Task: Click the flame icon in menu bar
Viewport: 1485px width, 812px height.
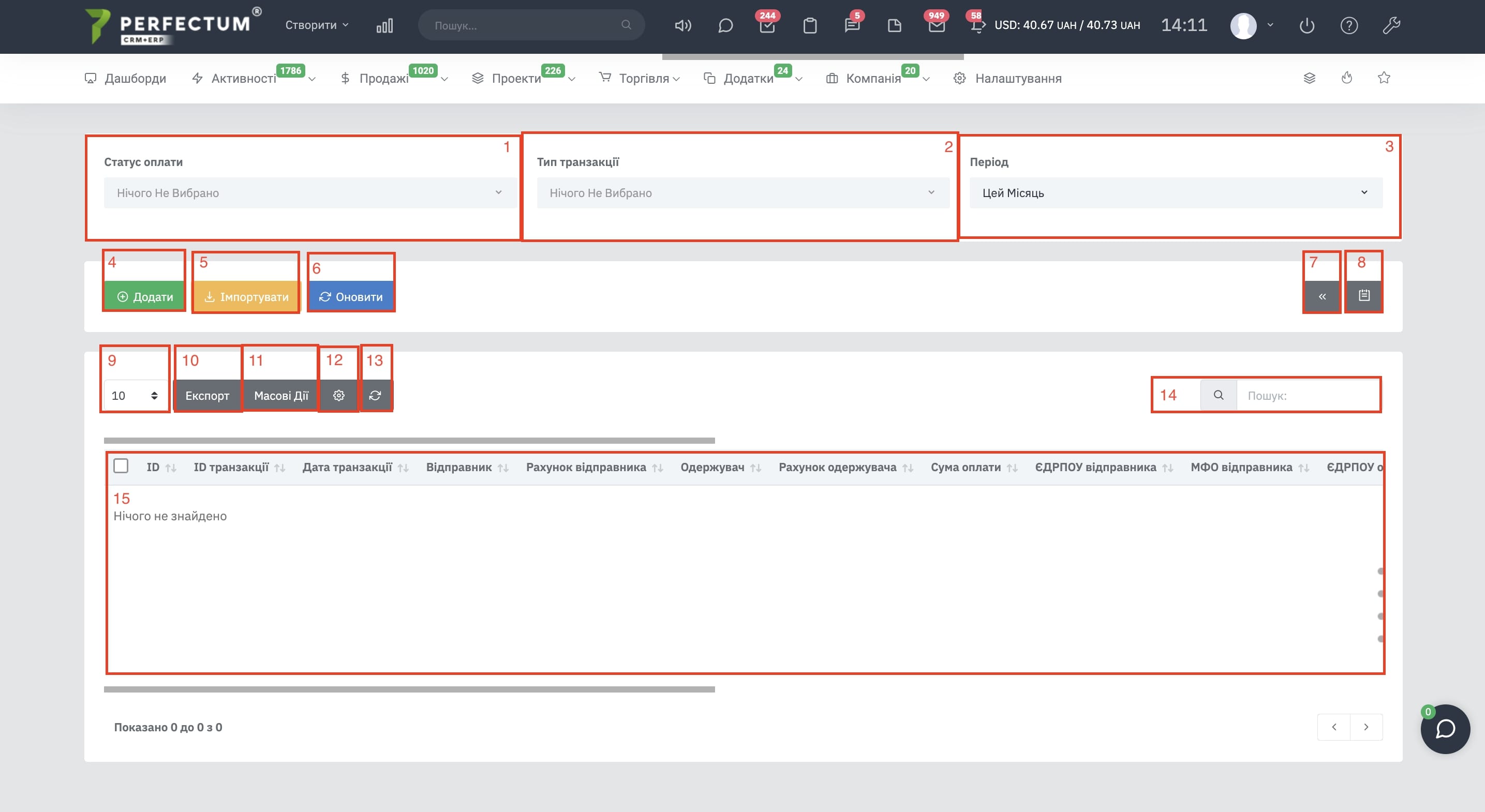Action: (1347, 78)
